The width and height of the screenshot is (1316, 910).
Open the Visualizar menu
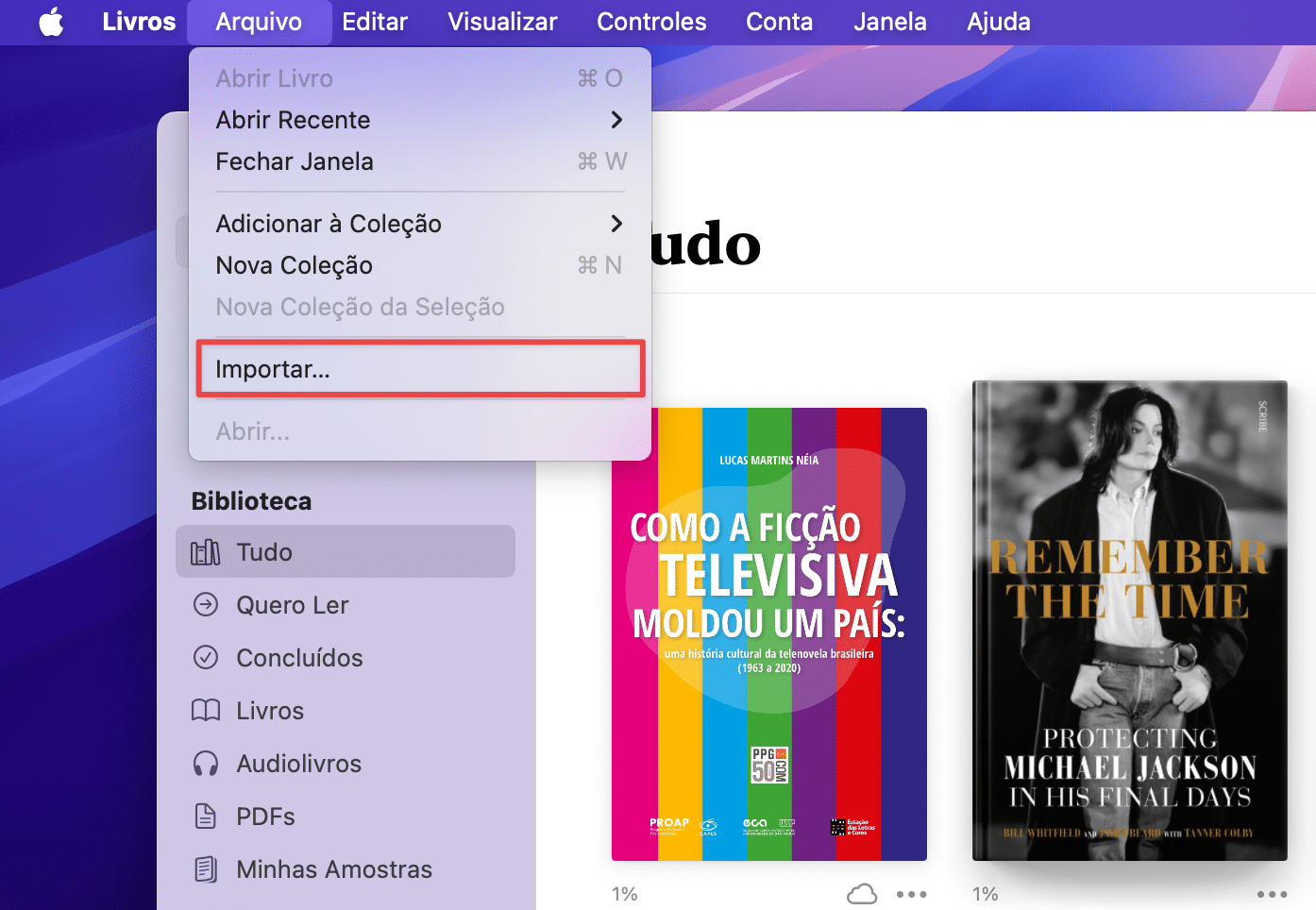click(502, 22)
